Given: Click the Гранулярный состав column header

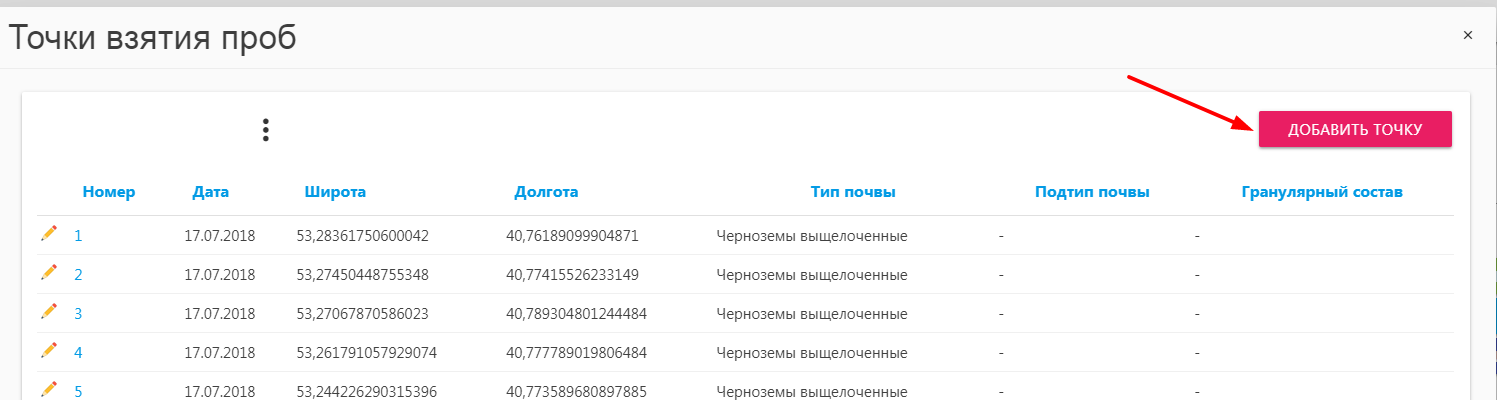Looking at the screenshot, I should pos(1321,192).
